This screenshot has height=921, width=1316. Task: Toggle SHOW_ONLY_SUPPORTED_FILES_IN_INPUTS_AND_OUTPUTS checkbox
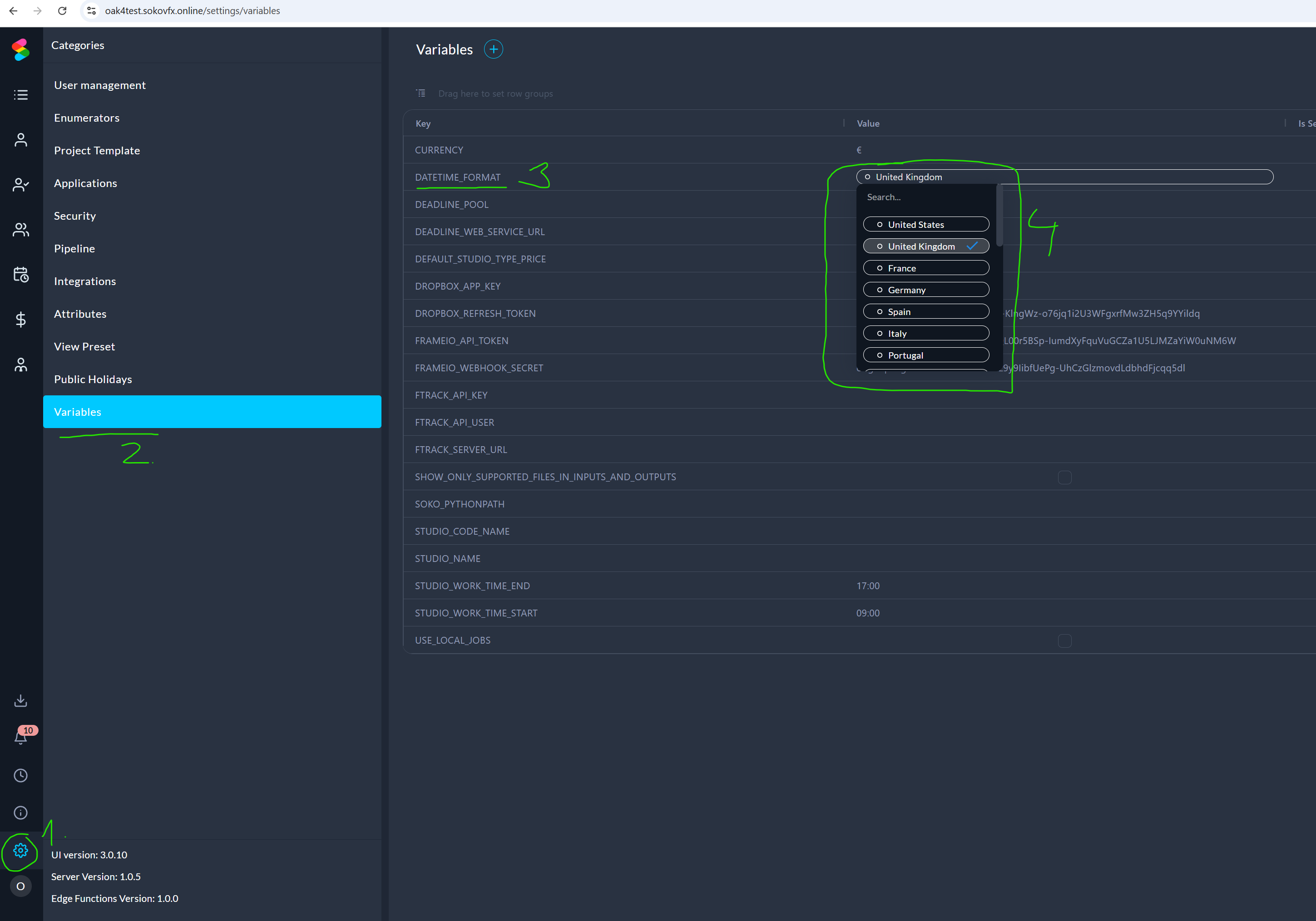1064,477
